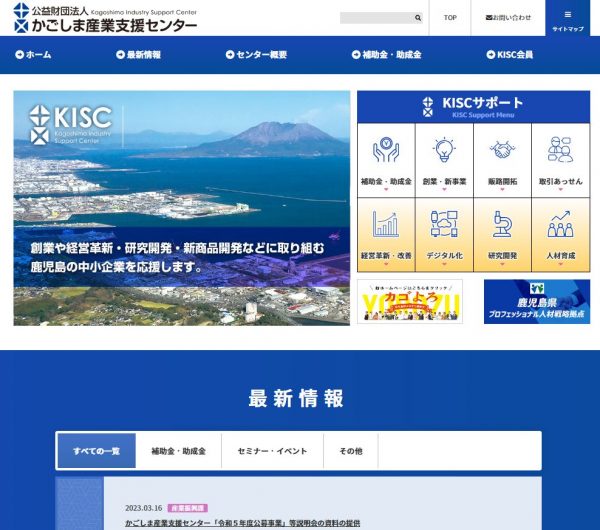Open 補助金・助成金 in navigation bar

(x=386, y=55)
